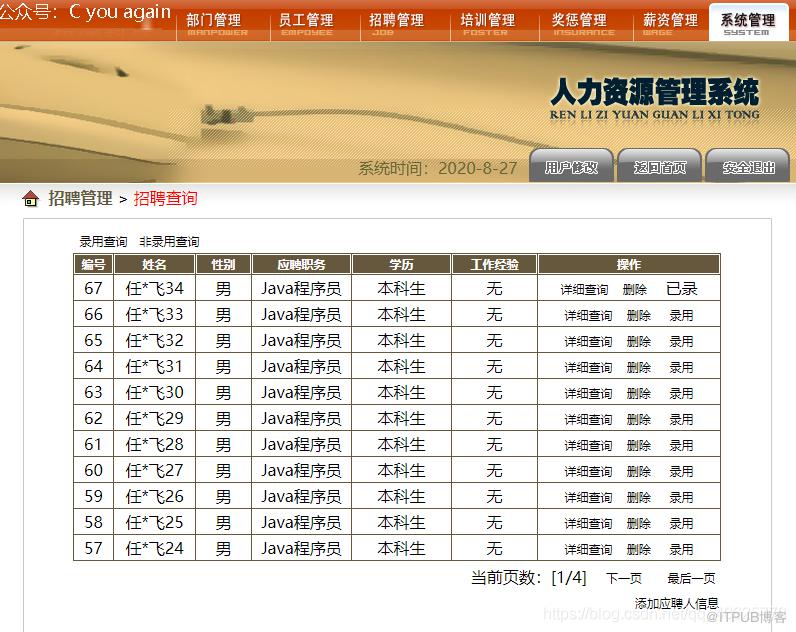Delete applicant 任*飞31

639,368
